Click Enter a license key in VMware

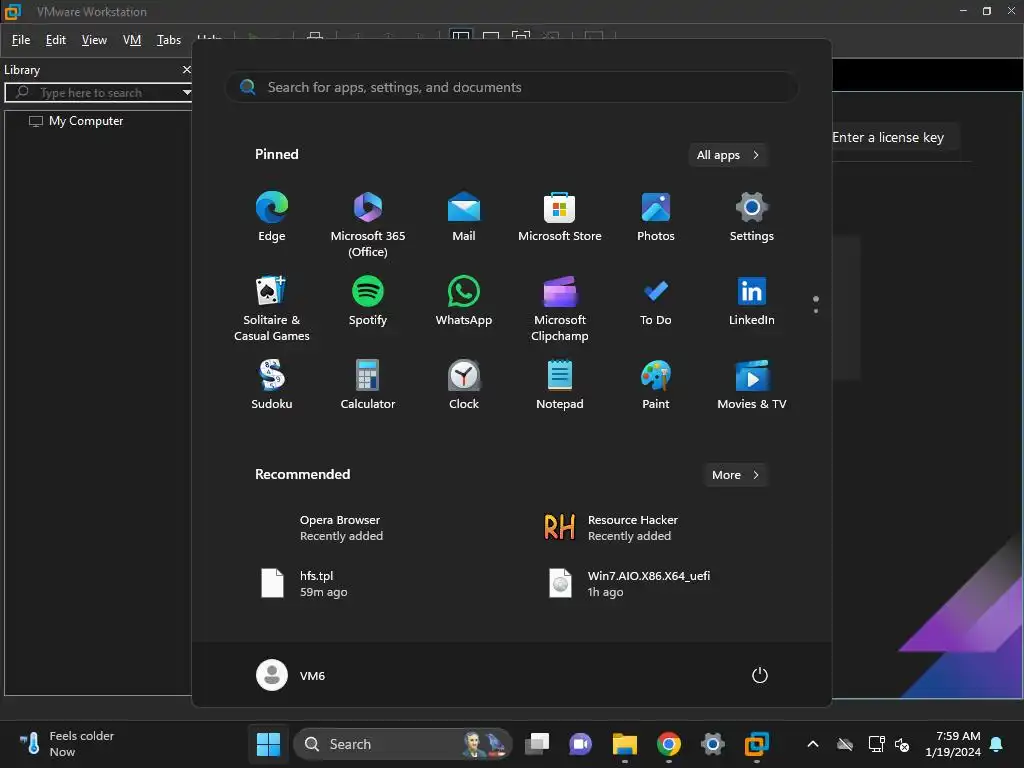click(888, 137)
